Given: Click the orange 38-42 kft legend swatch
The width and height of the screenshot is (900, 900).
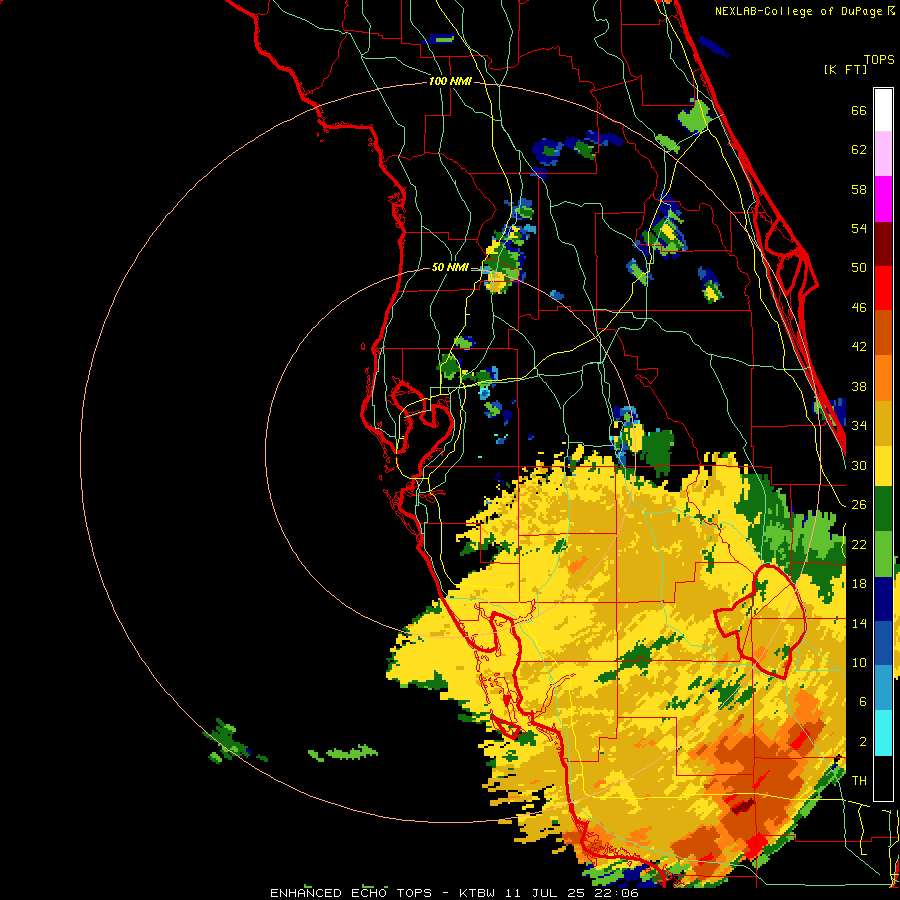Looking at the screenshot, I should click(x=883, y=378).
